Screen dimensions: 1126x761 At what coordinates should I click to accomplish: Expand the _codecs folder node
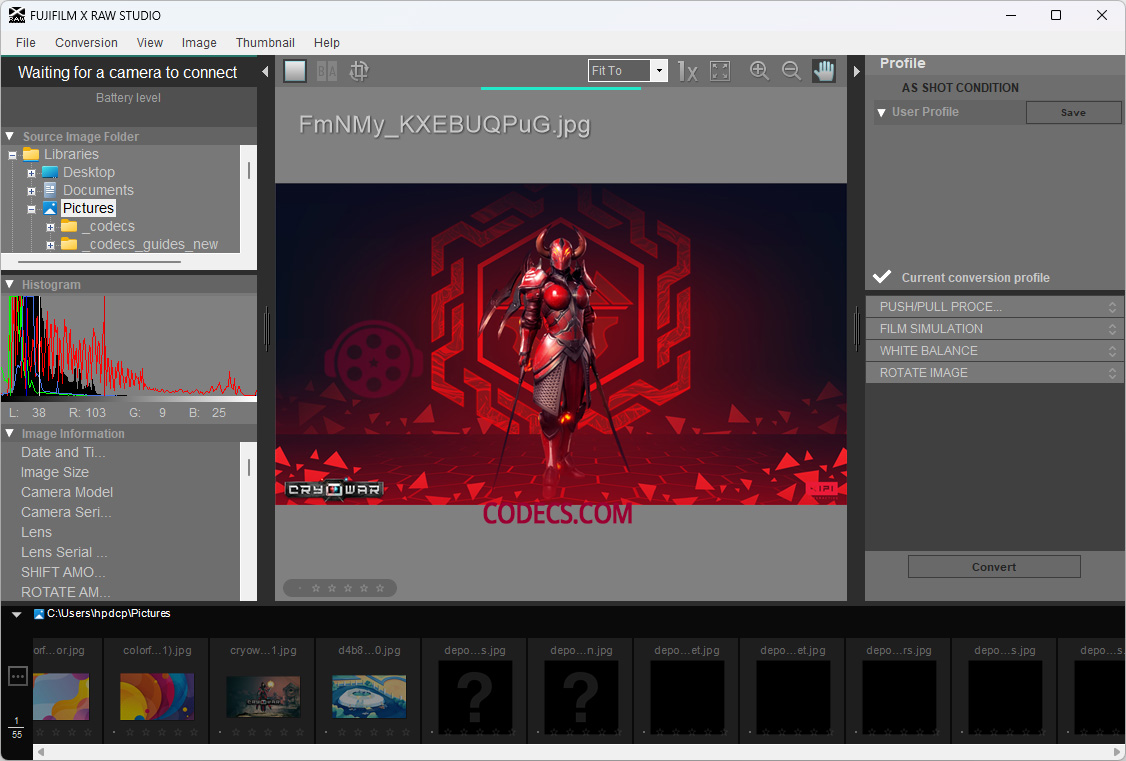pos(50,227)
